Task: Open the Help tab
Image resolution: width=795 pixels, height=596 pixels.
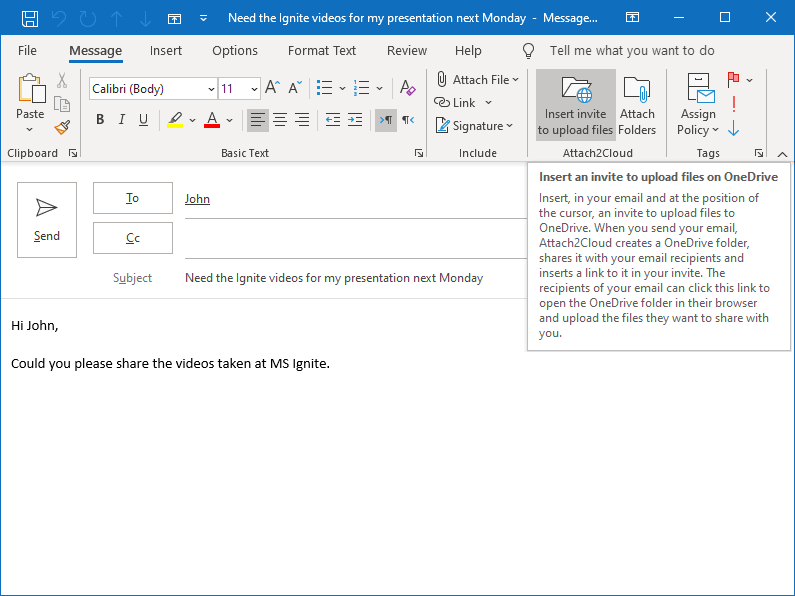Action: pos(468,51)
